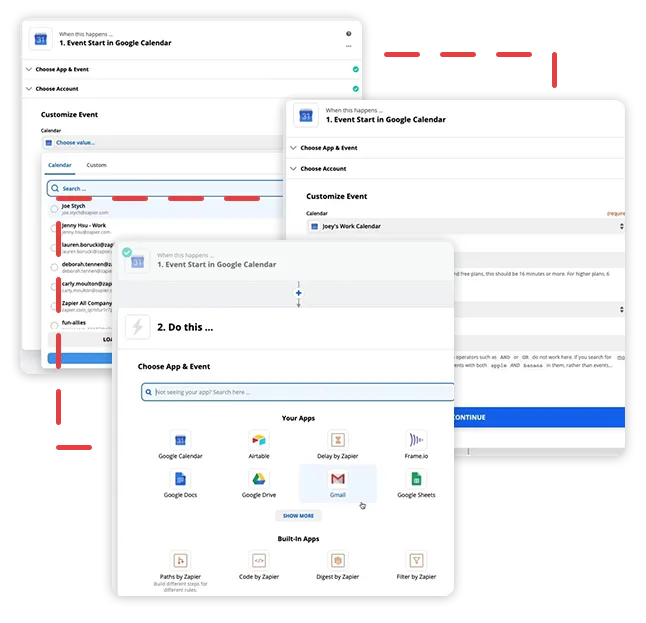Open the Choose value calendar dropdown
Screen dimensions: 646x623
click(164, 143)
